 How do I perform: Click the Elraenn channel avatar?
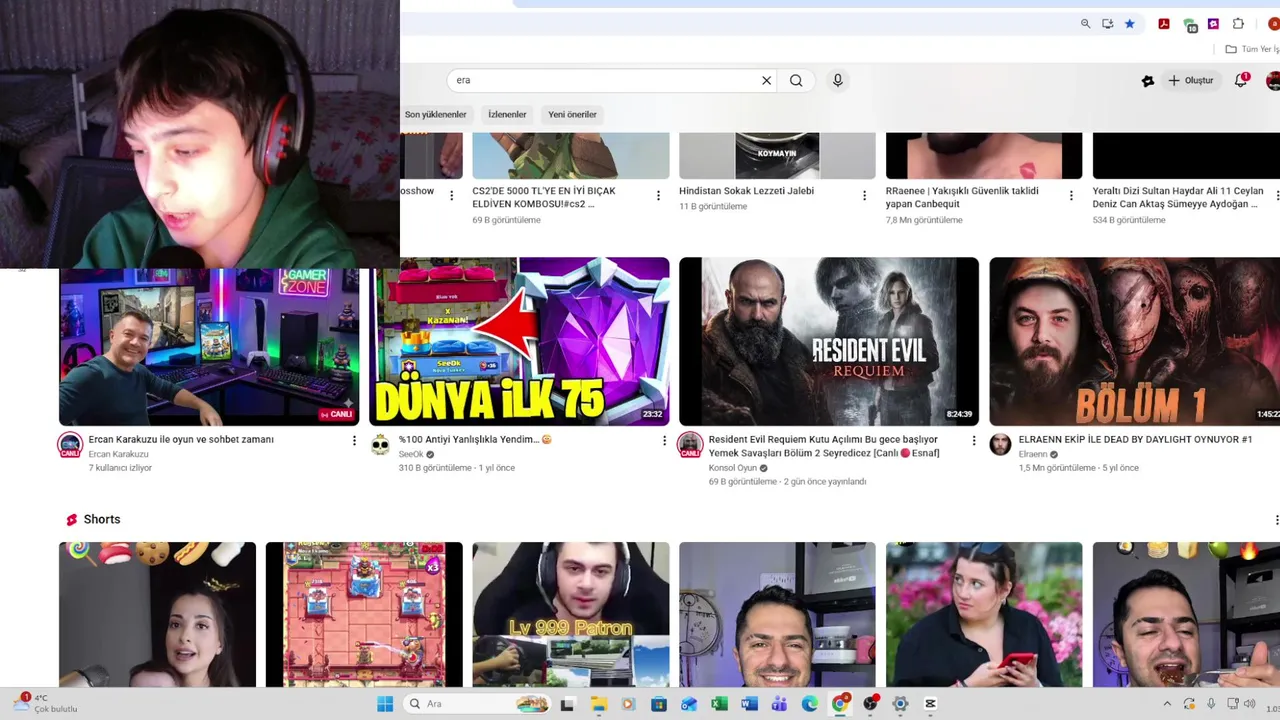[1000, 445]
